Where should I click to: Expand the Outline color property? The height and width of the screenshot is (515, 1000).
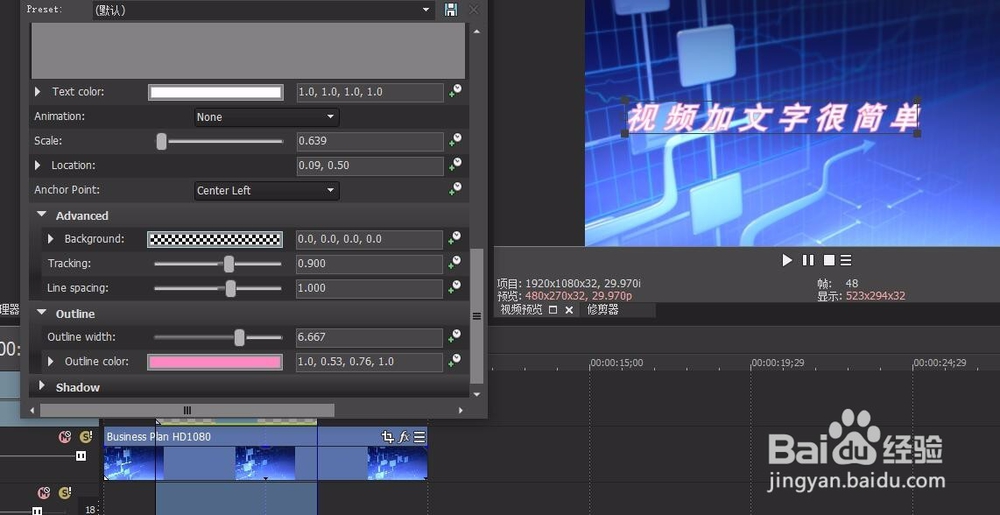click(50, 361)
